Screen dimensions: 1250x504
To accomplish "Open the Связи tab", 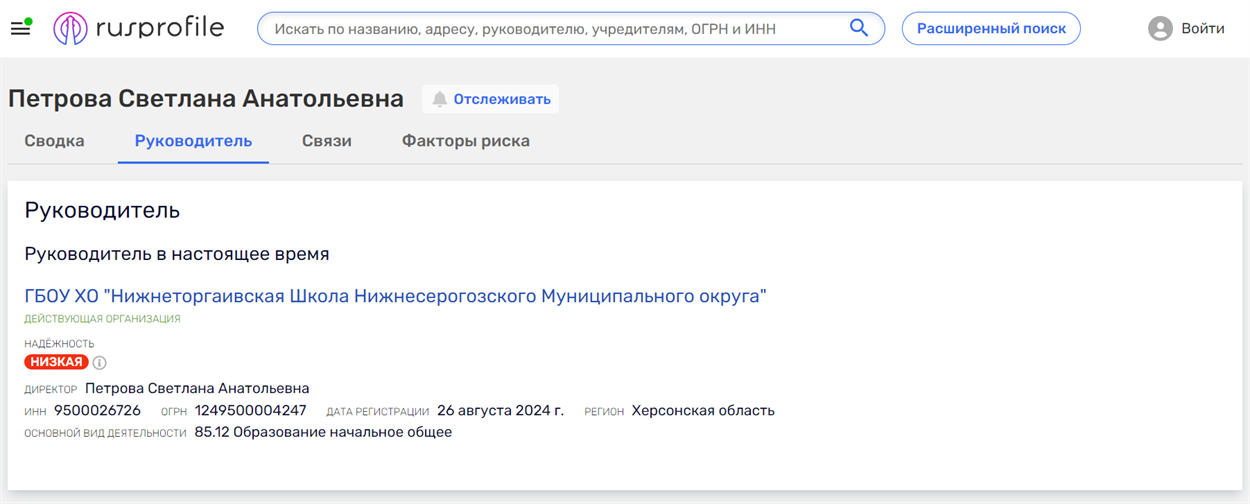I will [327, 141].
